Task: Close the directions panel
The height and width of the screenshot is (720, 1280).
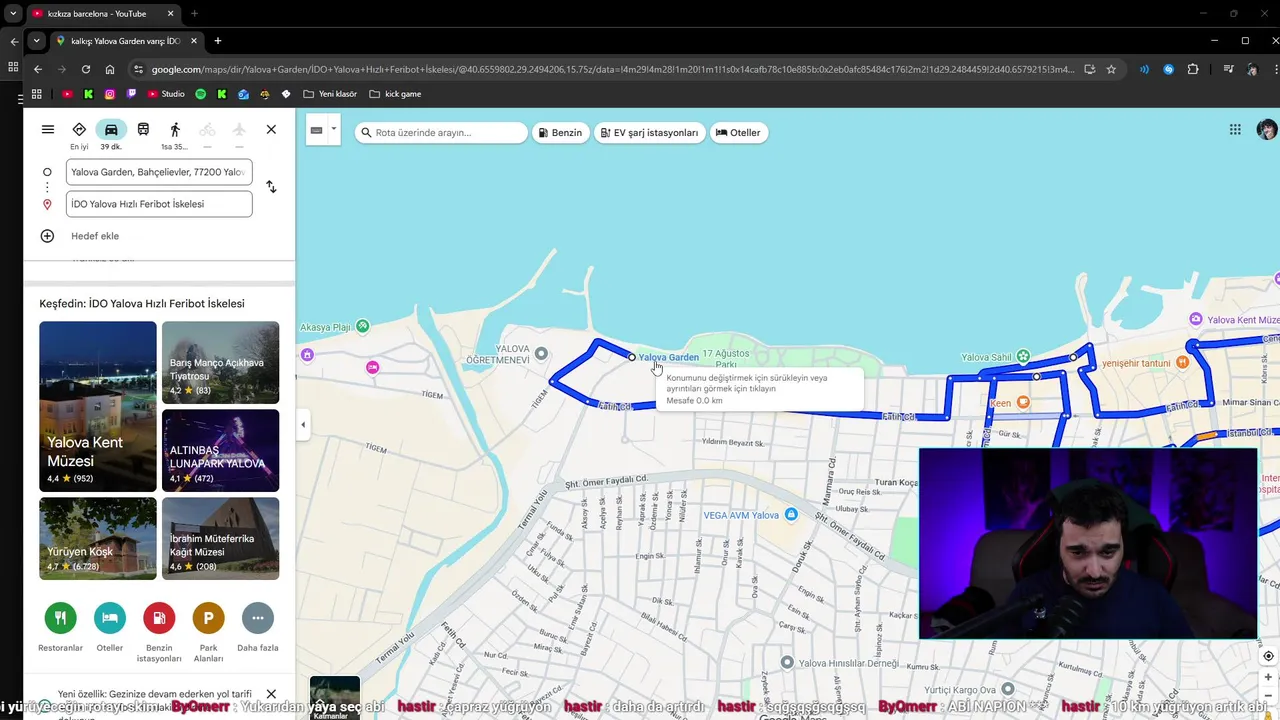Action: [x=271, y=130]
